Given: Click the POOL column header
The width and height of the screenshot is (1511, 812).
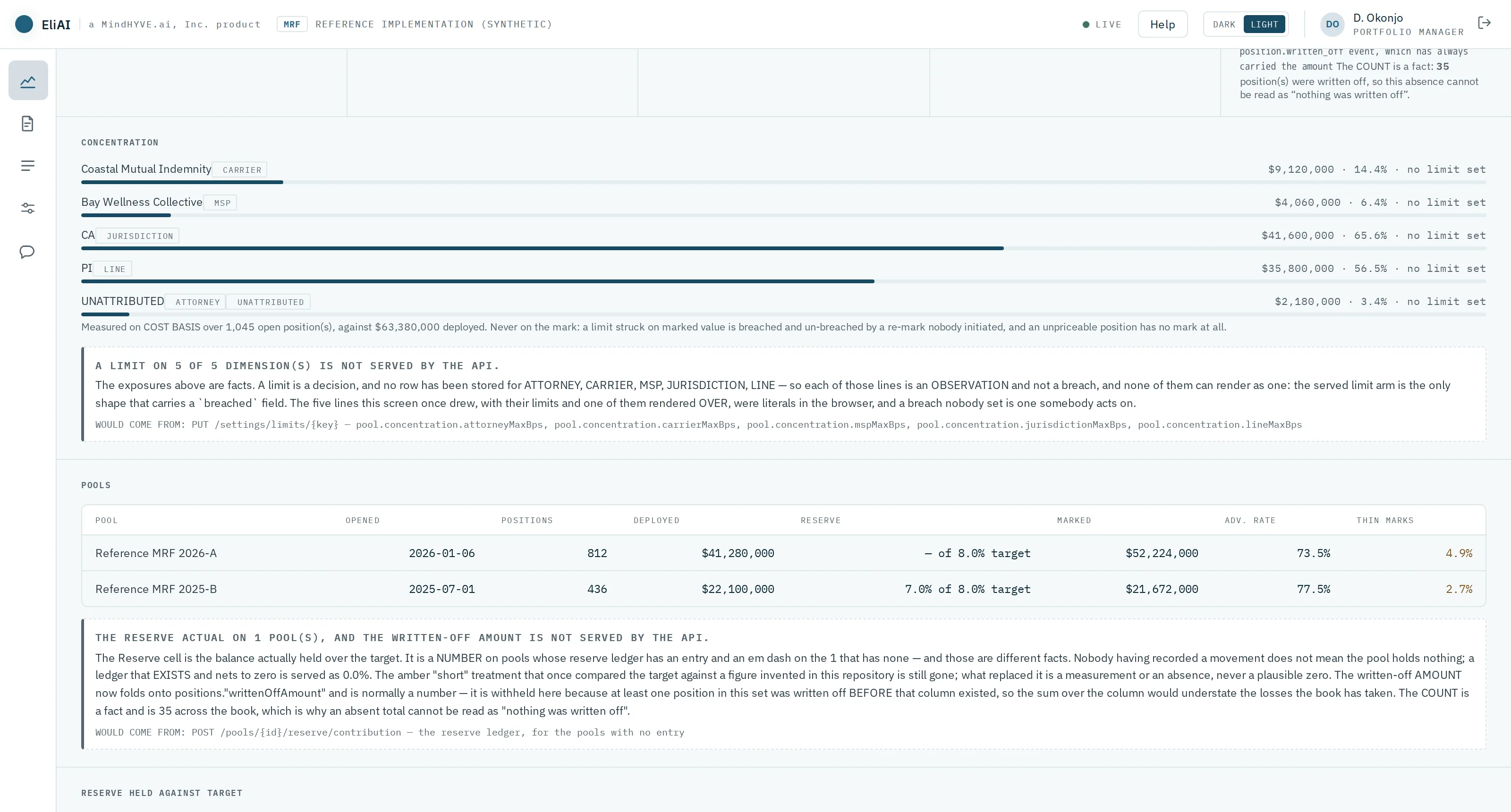Looking at the screenshot, I should (106, 520).
